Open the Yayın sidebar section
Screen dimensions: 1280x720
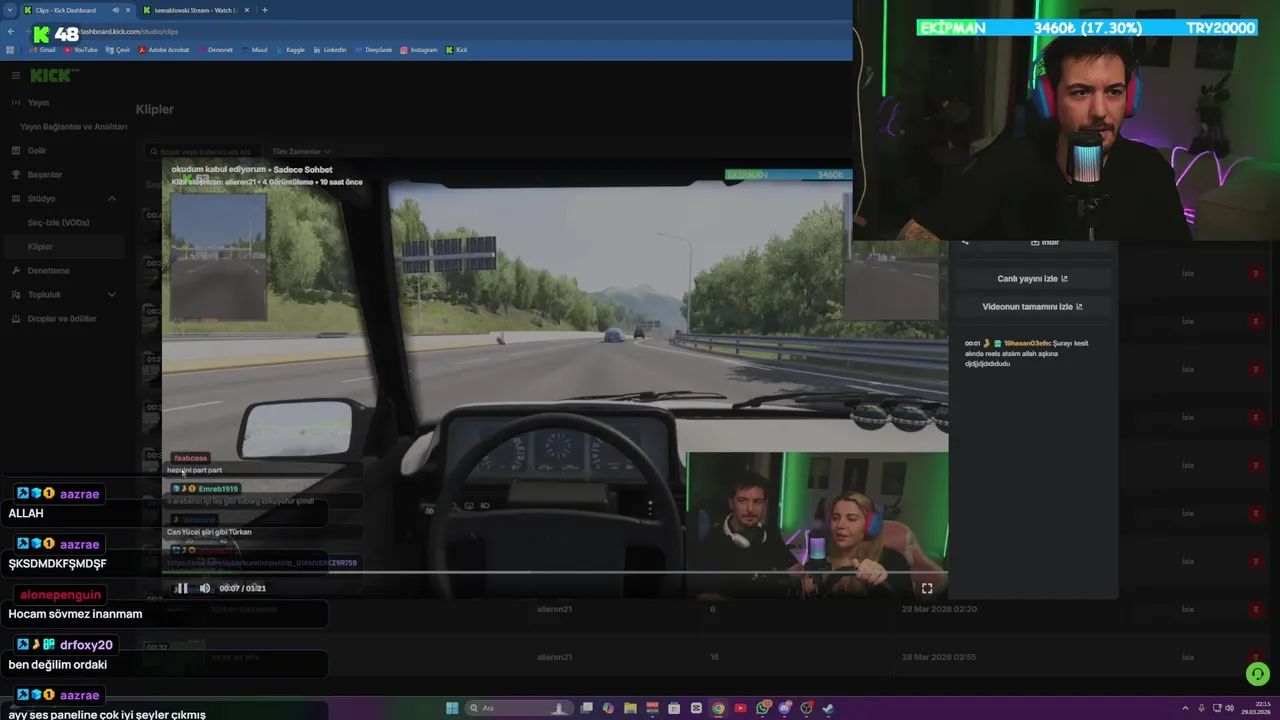point(38,103)
